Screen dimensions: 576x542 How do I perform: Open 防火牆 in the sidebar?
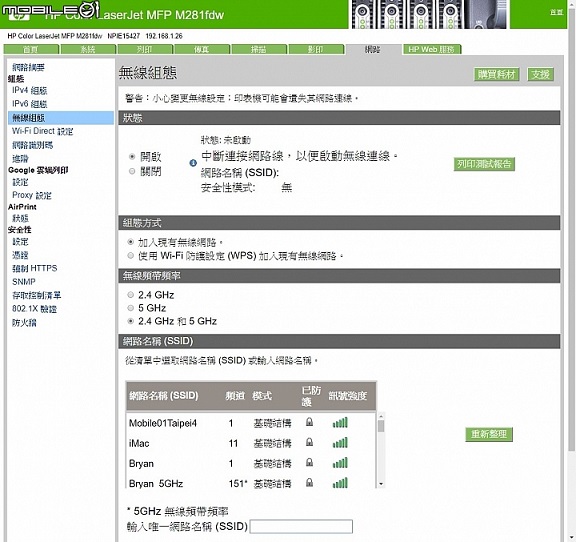24,323
